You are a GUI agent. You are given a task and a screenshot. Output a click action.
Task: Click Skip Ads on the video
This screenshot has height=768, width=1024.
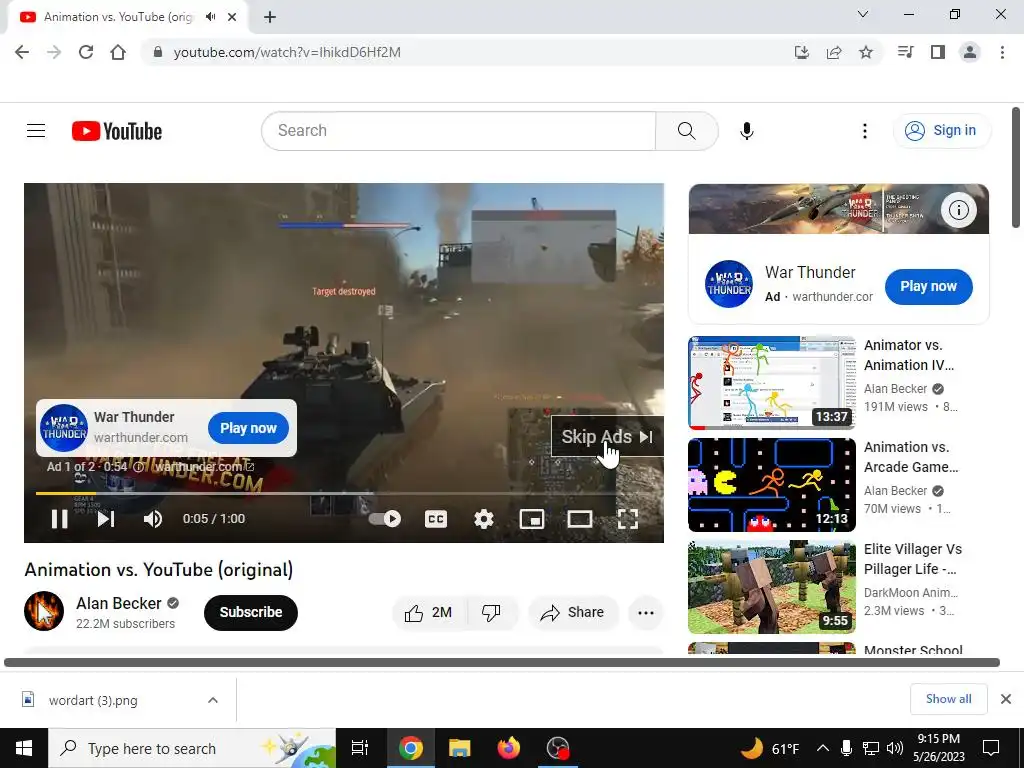[x=607, y=437]
